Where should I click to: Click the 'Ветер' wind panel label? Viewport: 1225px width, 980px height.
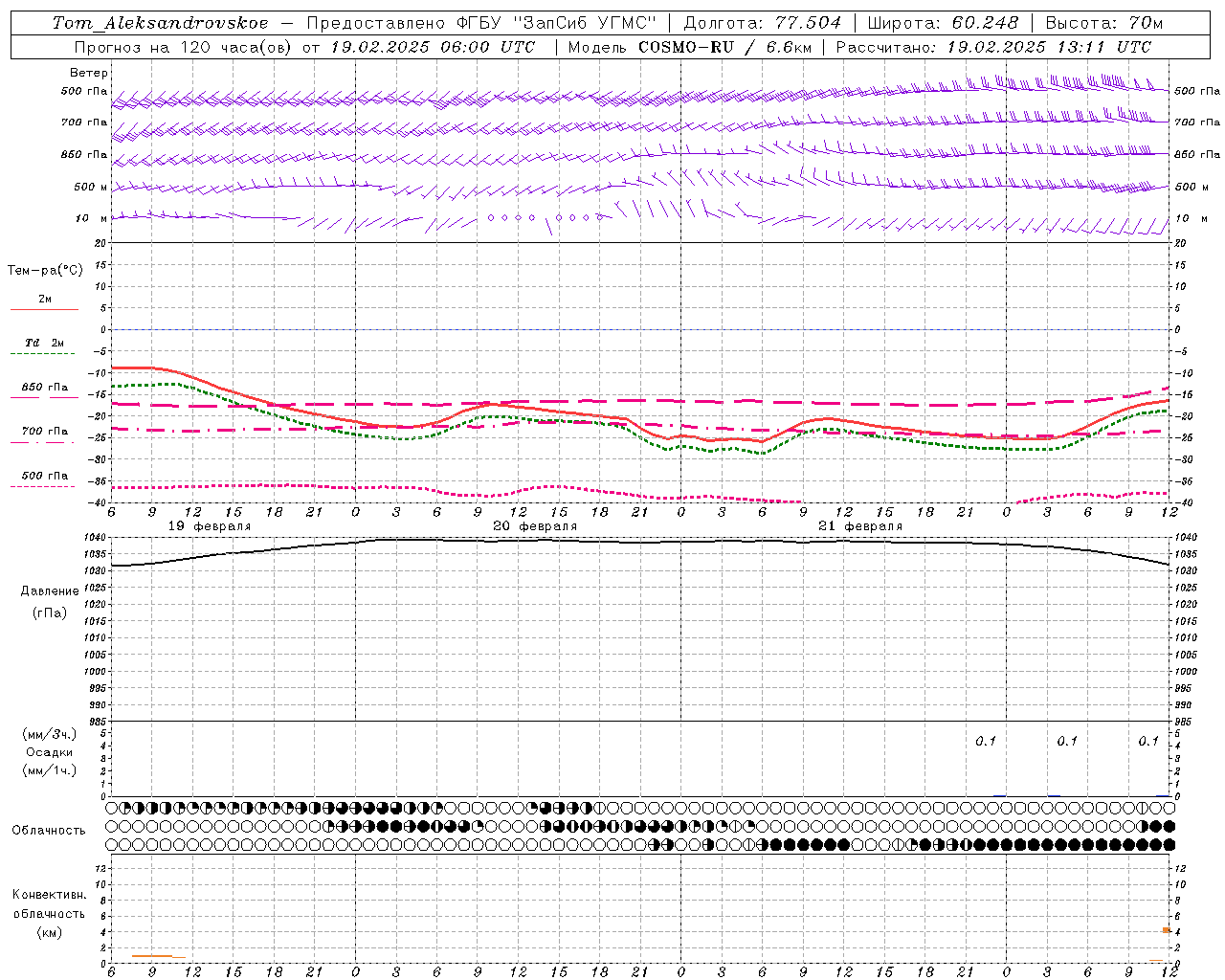click(89, 73)
